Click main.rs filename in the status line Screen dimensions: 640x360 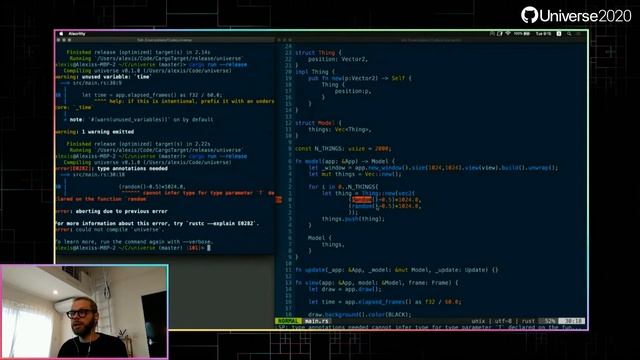click(317, 321)
